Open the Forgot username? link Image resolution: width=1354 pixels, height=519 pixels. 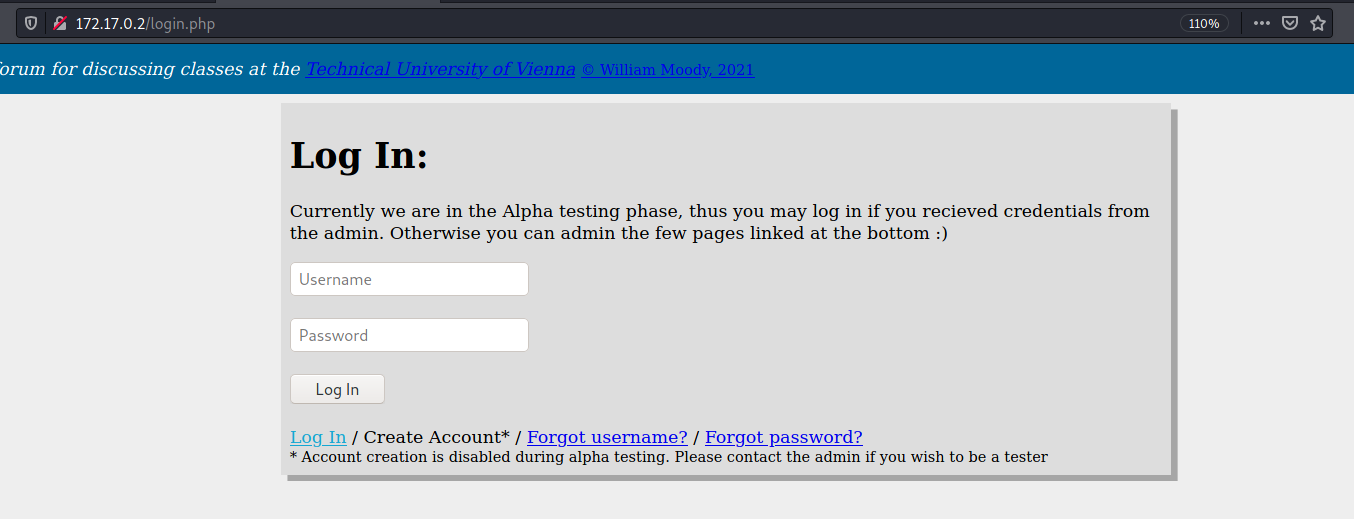(x=607, y=437)
